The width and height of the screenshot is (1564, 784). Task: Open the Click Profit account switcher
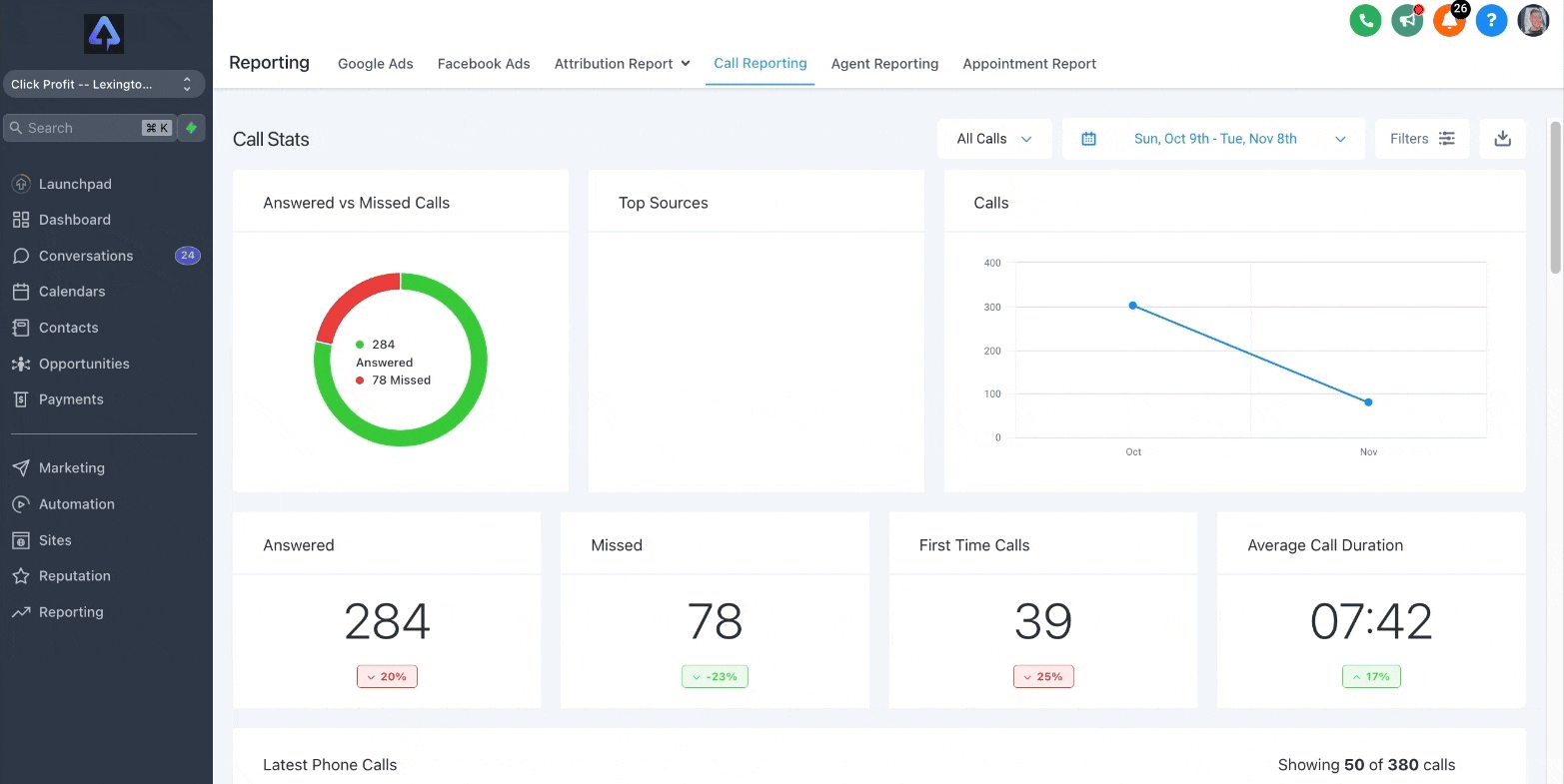(x=102, y=84)
